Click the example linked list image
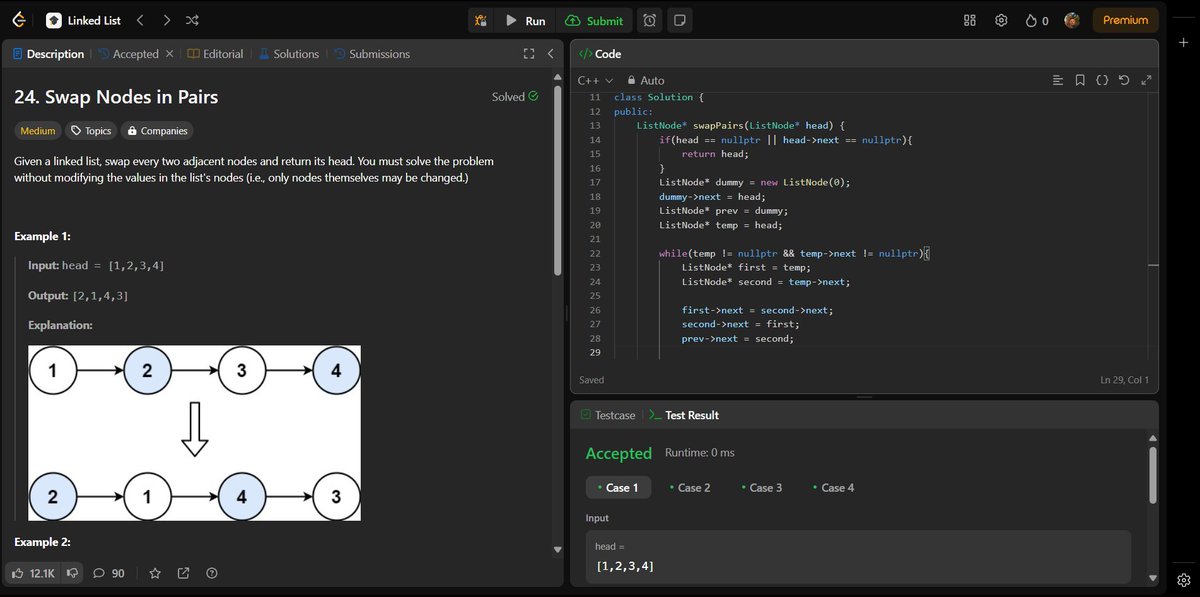Image resolution: width=1200 pixels, height=597 pixels. tap(194, 433)
